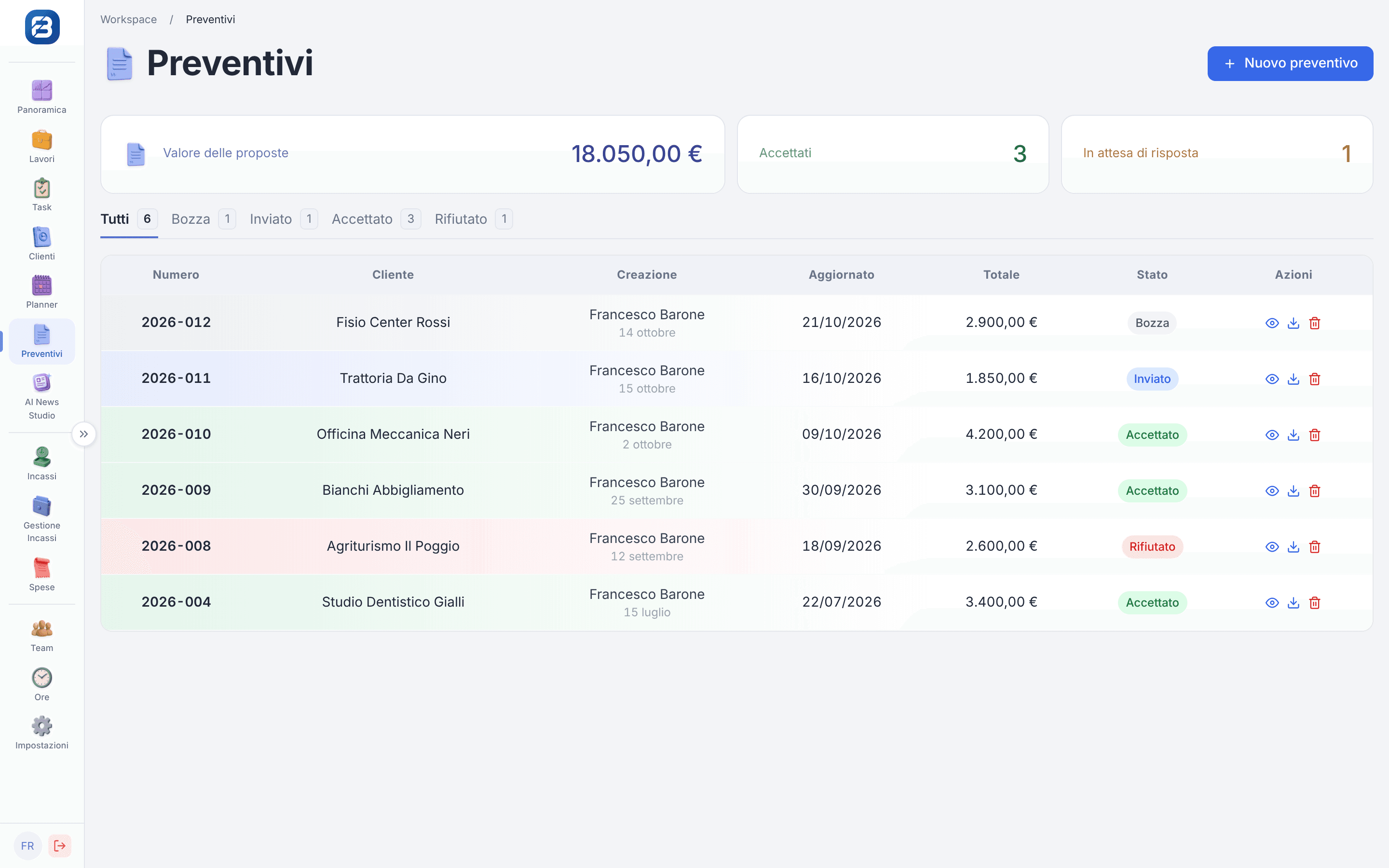
Task: Download preventivo 2026-012
Action: (1293, 323)
